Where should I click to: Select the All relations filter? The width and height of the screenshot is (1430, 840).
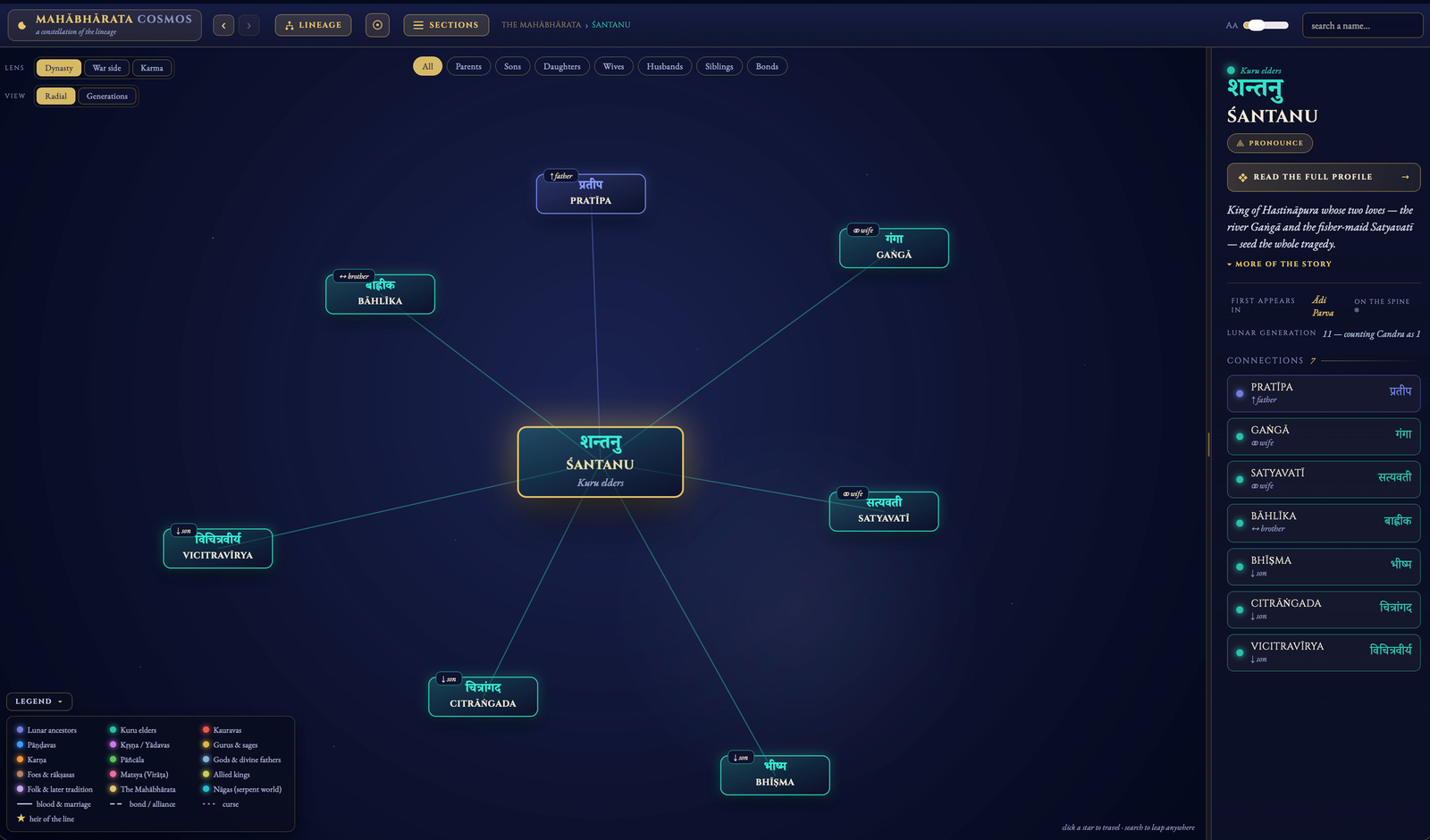(x=427, y=66)
